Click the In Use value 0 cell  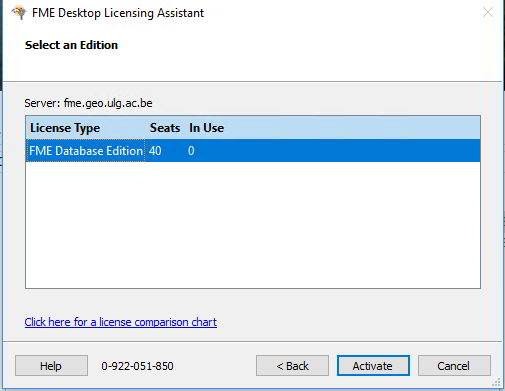pos(191,151)
